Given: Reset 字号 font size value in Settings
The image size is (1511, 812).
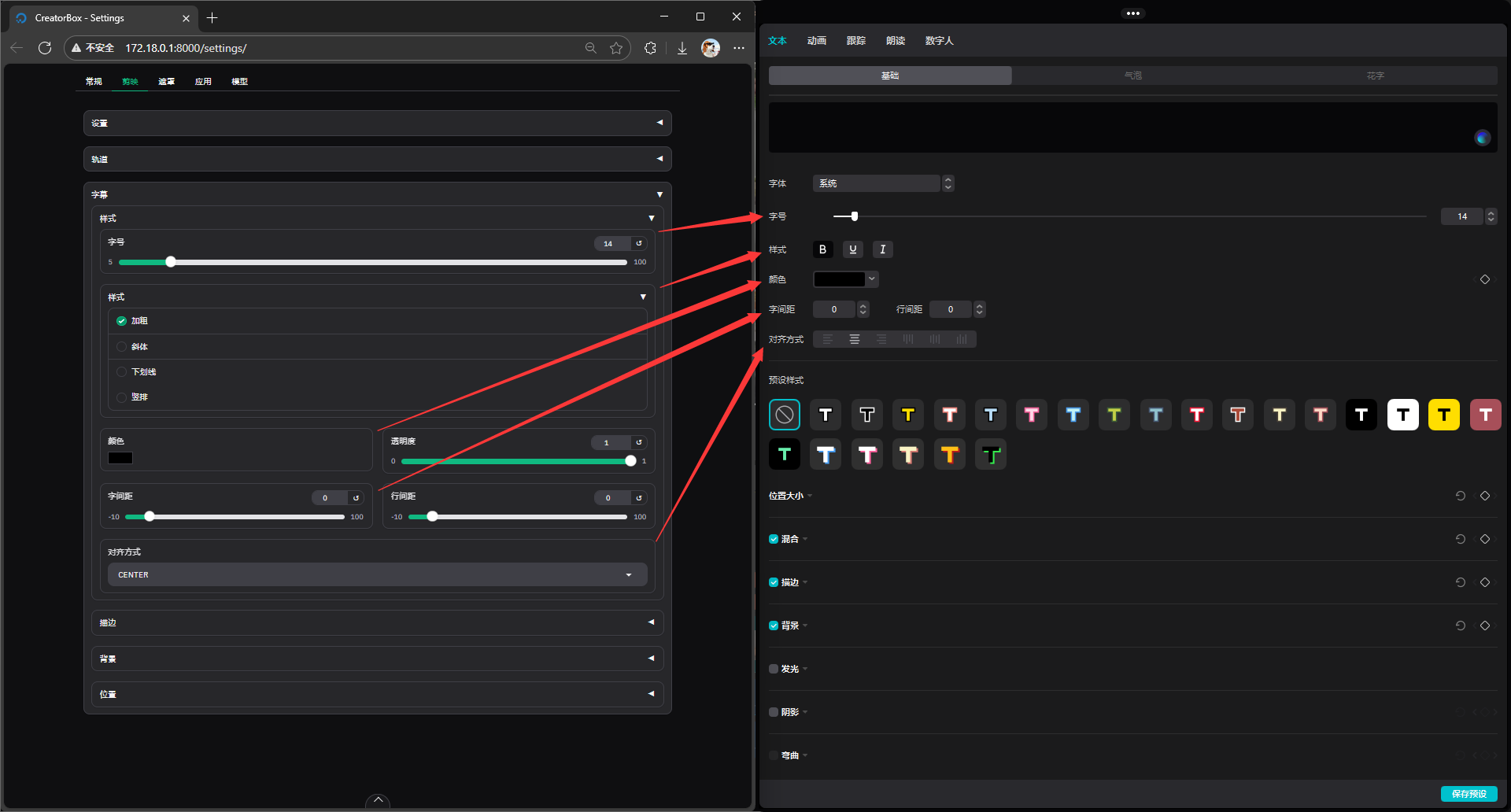Looking at the screenshot, I should [x=639, y=243].
